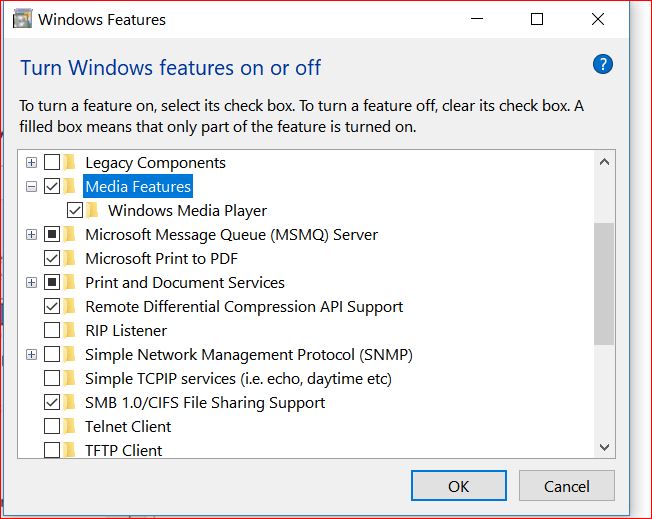Click the folder icon beside Microsoft Print to PDF
Image resolution: width=652 pixels, height=519 pixels.
(x=69, y=258)
